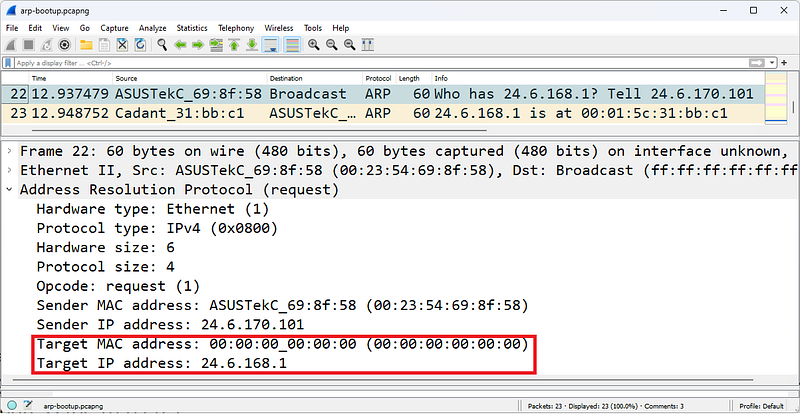Select the Hardware size: 6 field
This screenshot has height=414, width=800.
click(106, 248)
